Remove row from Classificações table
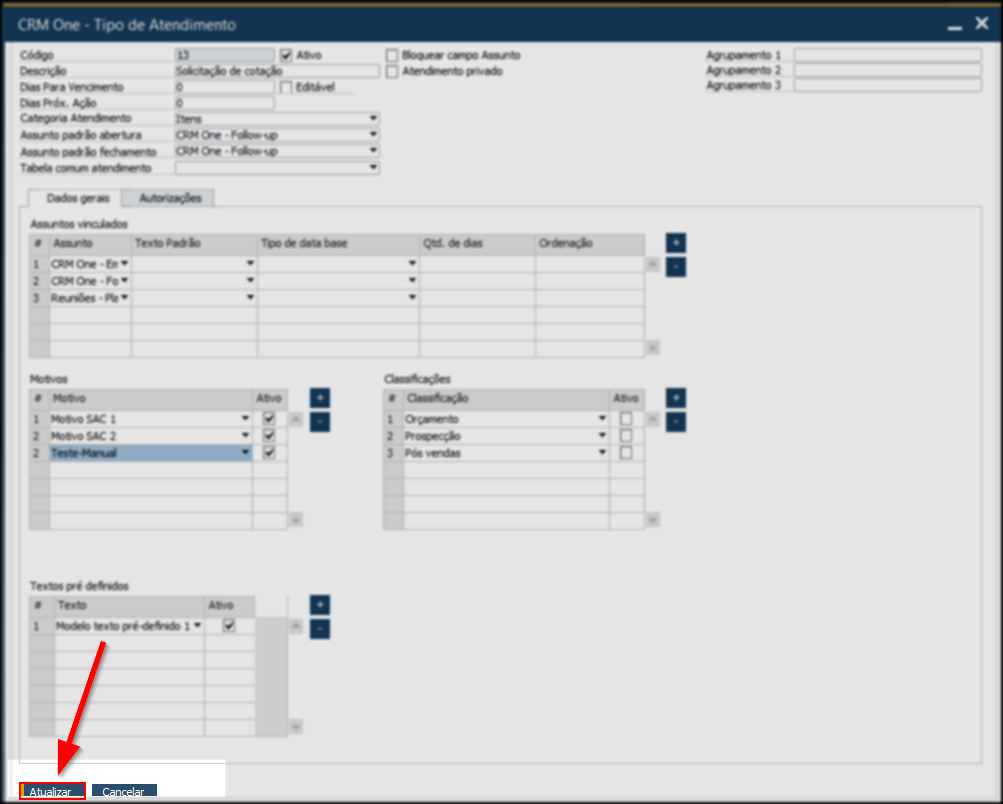This screenshot has width=1003, height=804. point(676,422)
